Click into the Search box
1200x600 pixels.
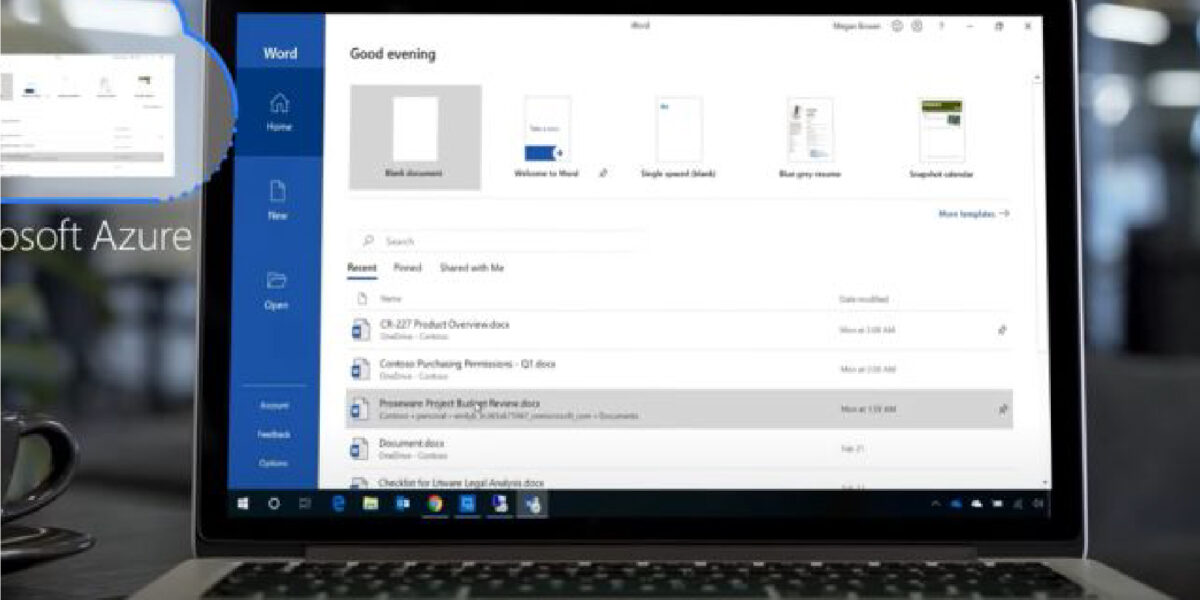[497, 241]
